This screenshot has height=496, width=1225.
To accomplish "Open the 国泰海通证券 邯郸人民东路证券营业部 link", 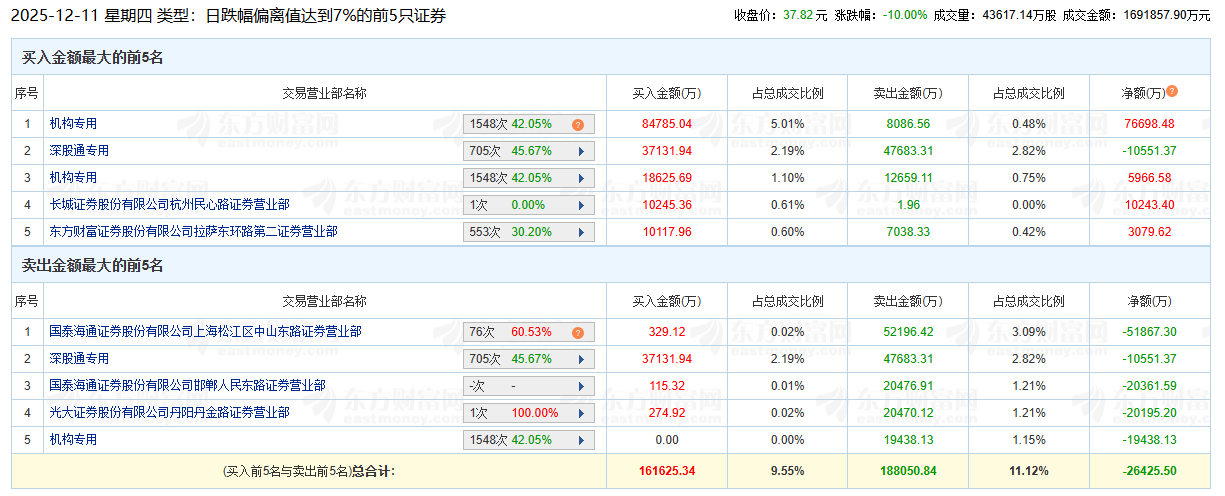I will pyautogui.click(x=188, y=386).
